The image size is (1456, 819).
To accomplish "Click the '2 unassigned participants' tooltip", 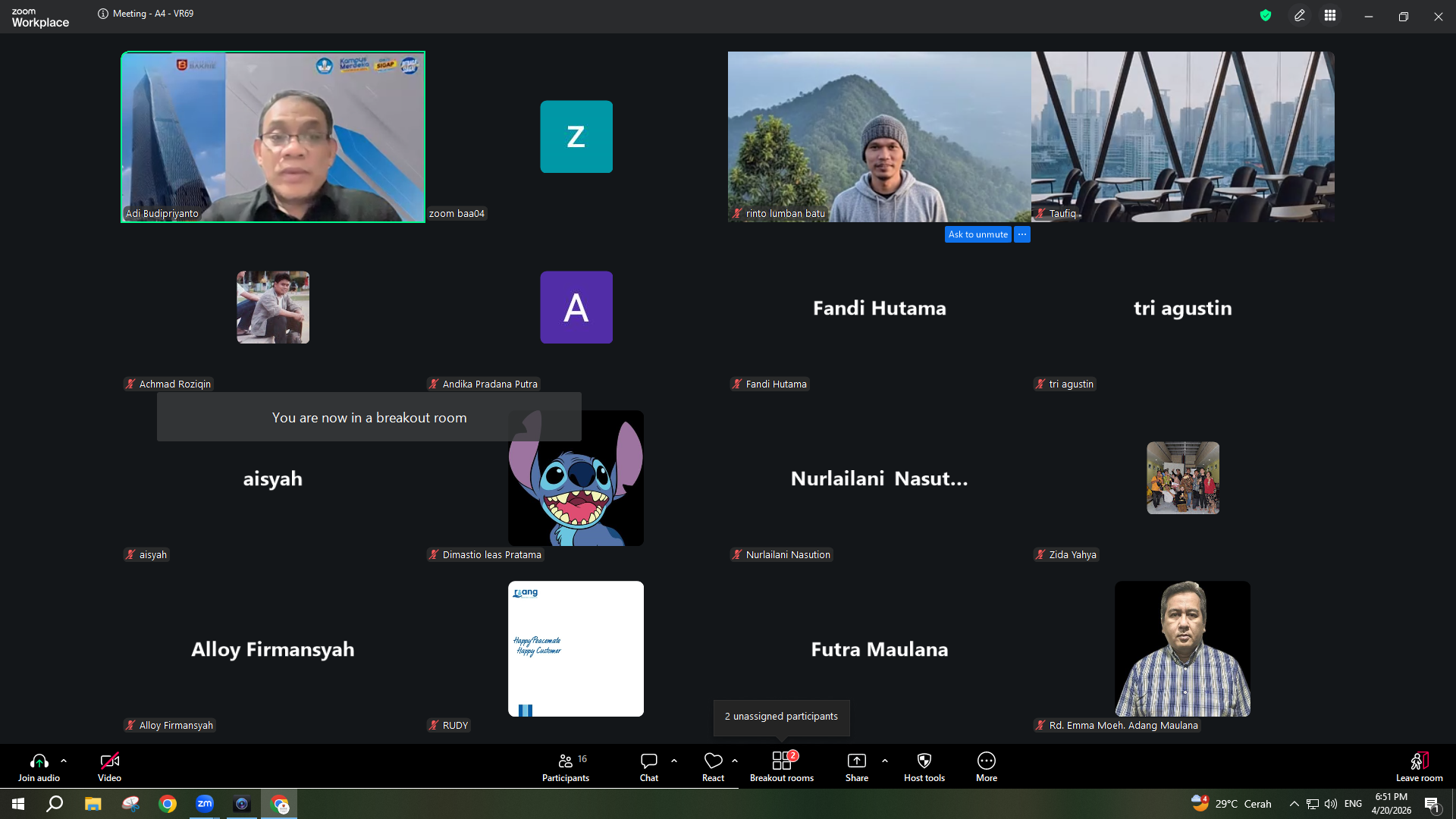I will 781,717.
